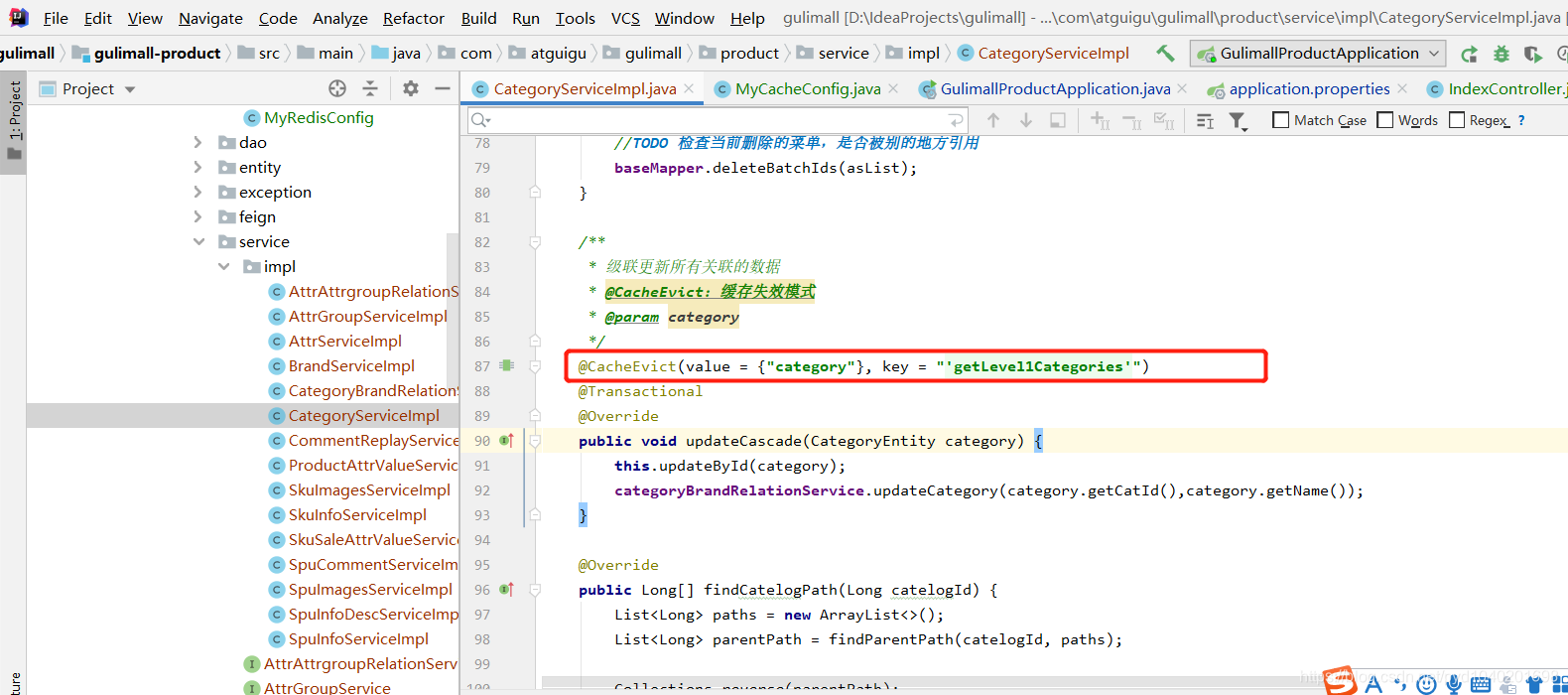Go to previous search occurrence
1568x695 pixels.
(993, 120)
